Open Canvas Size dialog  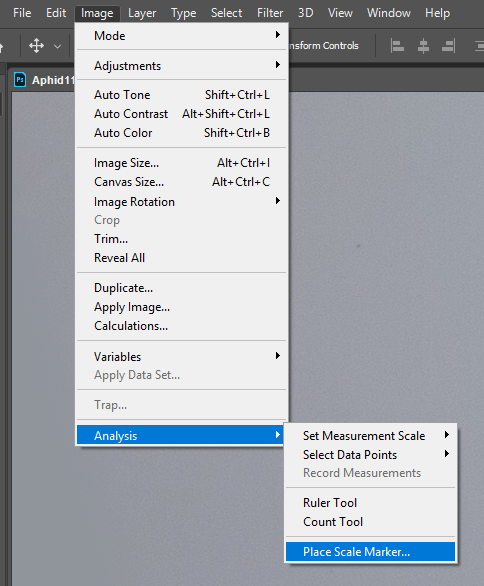click(x=182, y=182)
